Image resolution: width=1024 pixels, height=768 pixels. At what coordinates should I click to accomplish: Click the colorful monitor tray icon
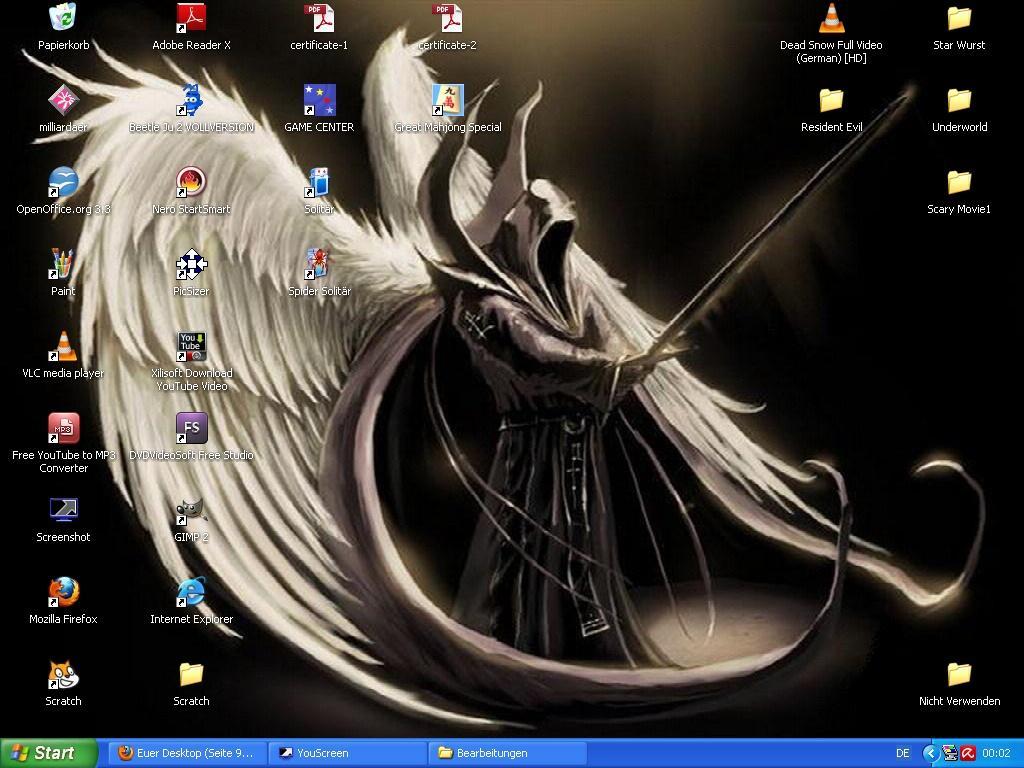(950, 753)
